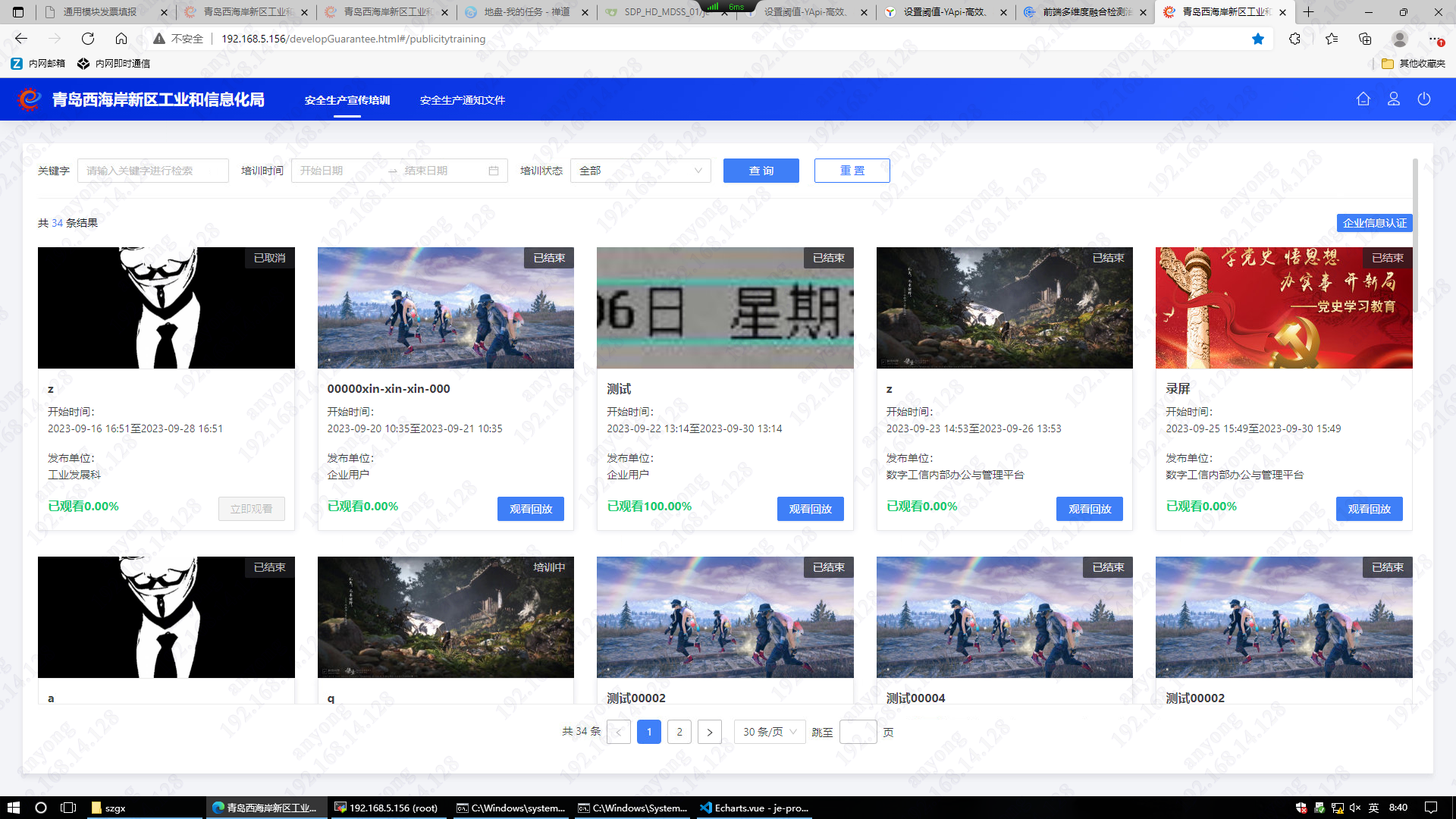
Task: Click the browser address bar URL
Action: click(353, 39)
